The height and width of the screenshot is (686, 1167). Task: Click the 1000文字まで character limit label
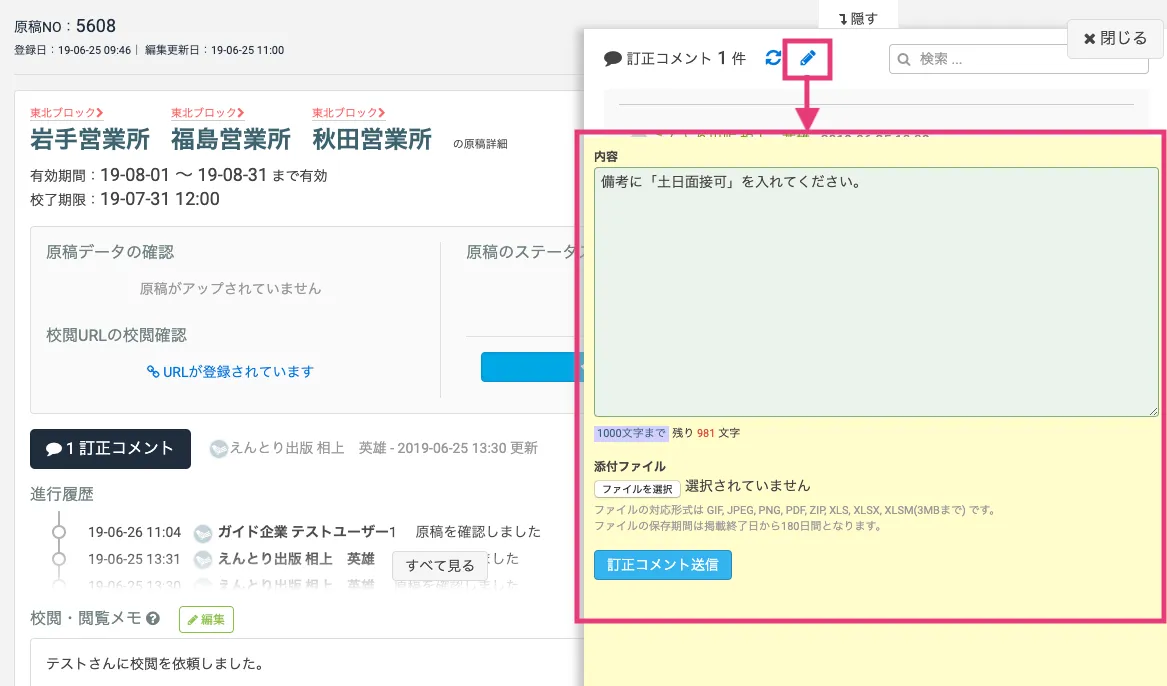coord(631,433)
